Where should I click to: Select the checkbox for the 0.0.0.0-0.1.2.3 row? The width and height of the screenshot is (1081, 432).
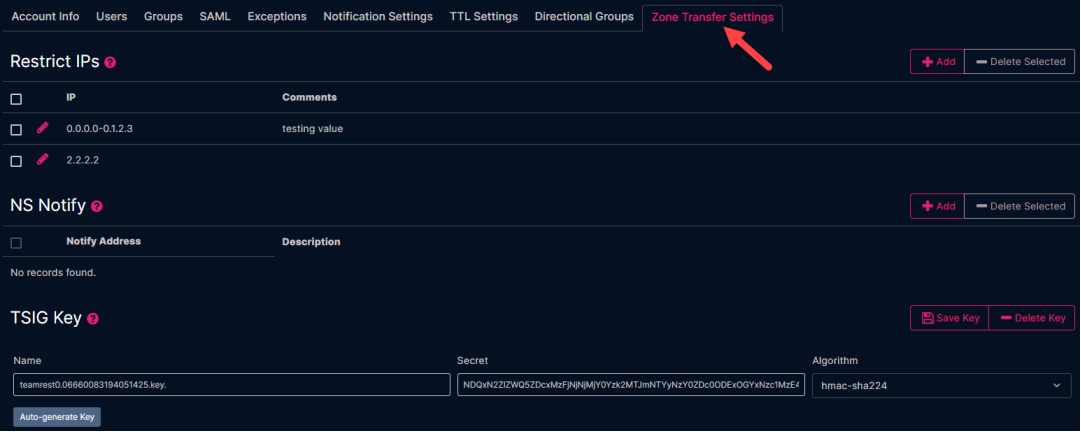click(x=16, y=130)
